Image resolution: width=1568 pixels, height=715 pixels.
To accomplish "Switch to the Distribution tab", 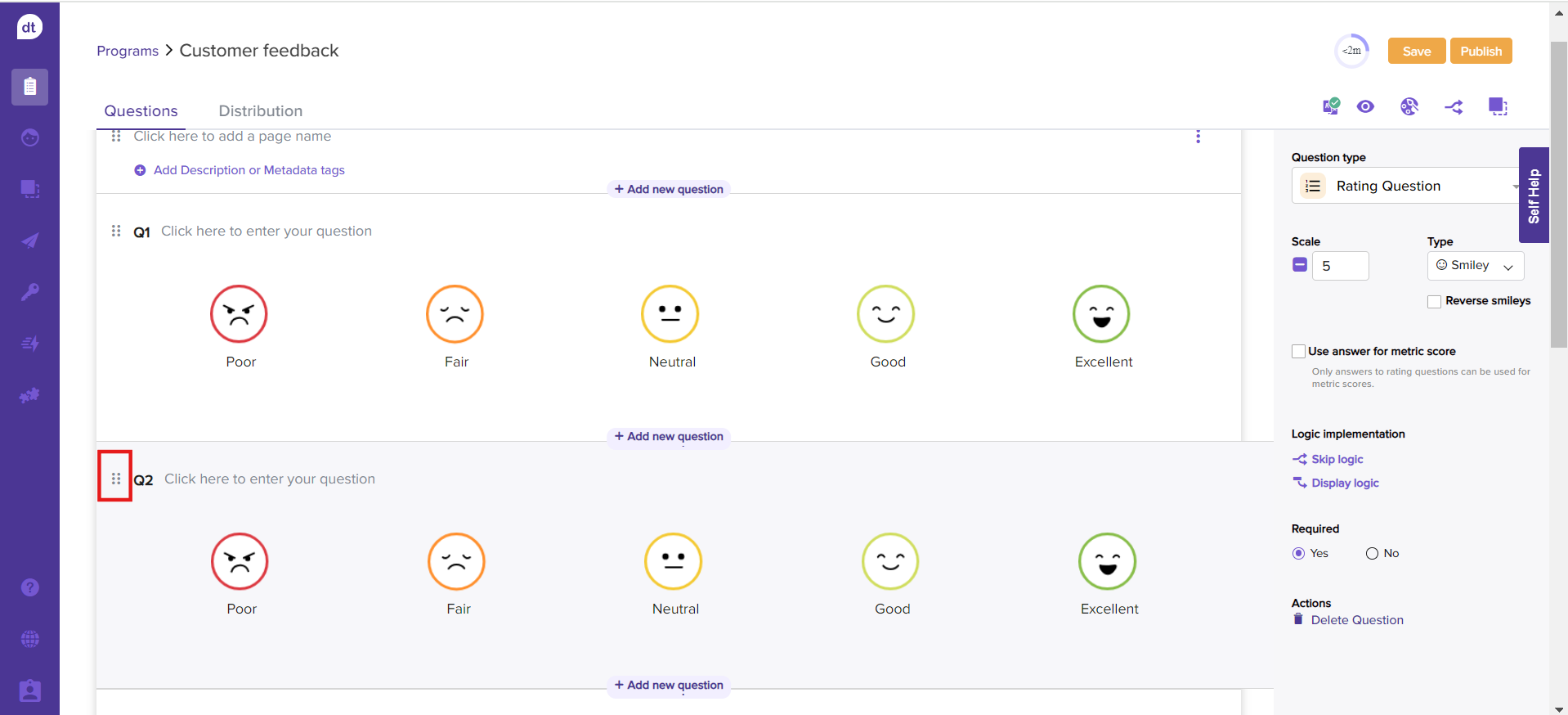I will point(260,111).
